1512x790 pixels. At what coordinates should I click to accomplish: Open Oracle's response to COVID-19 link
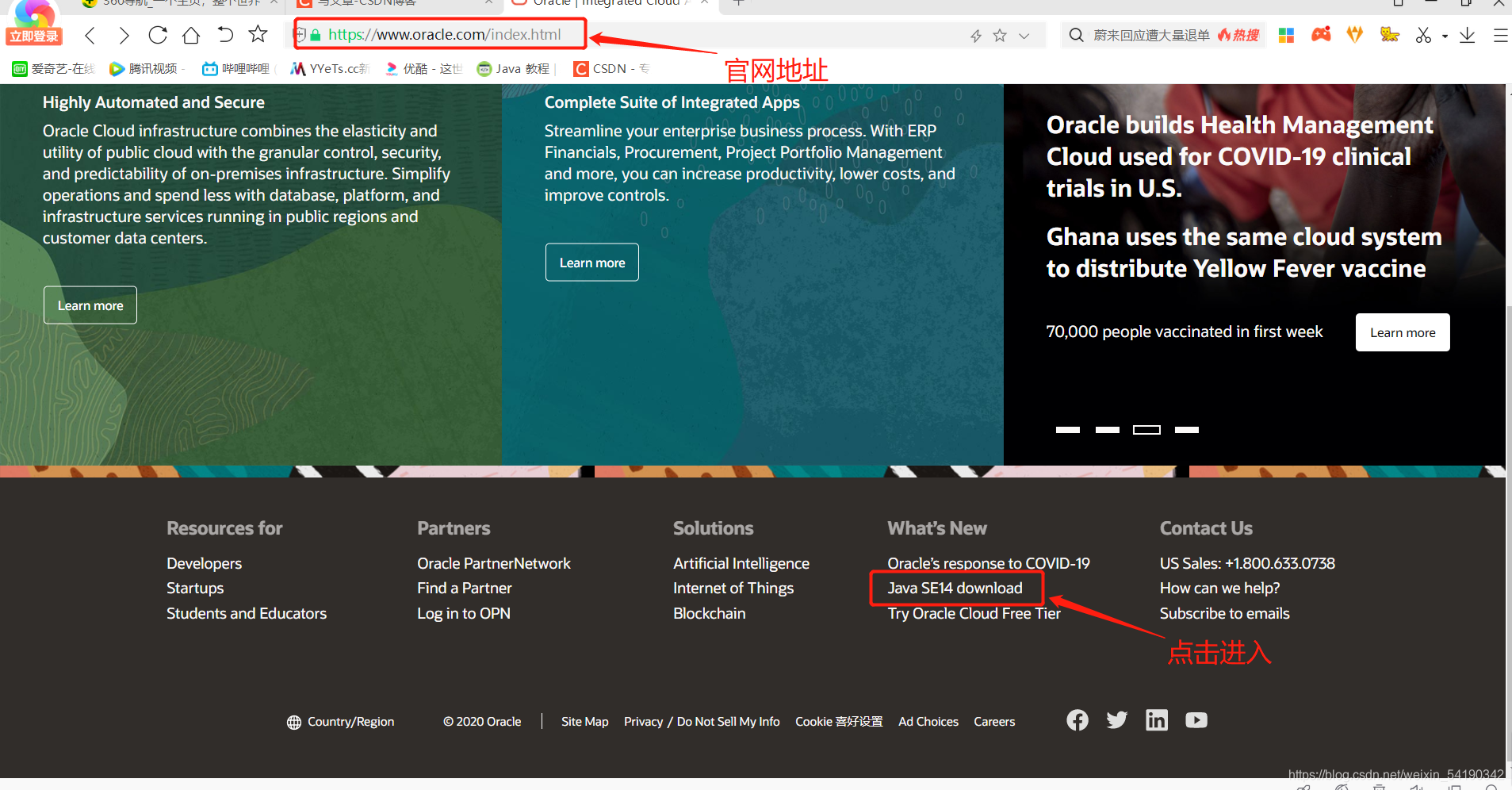pos(989,564)
